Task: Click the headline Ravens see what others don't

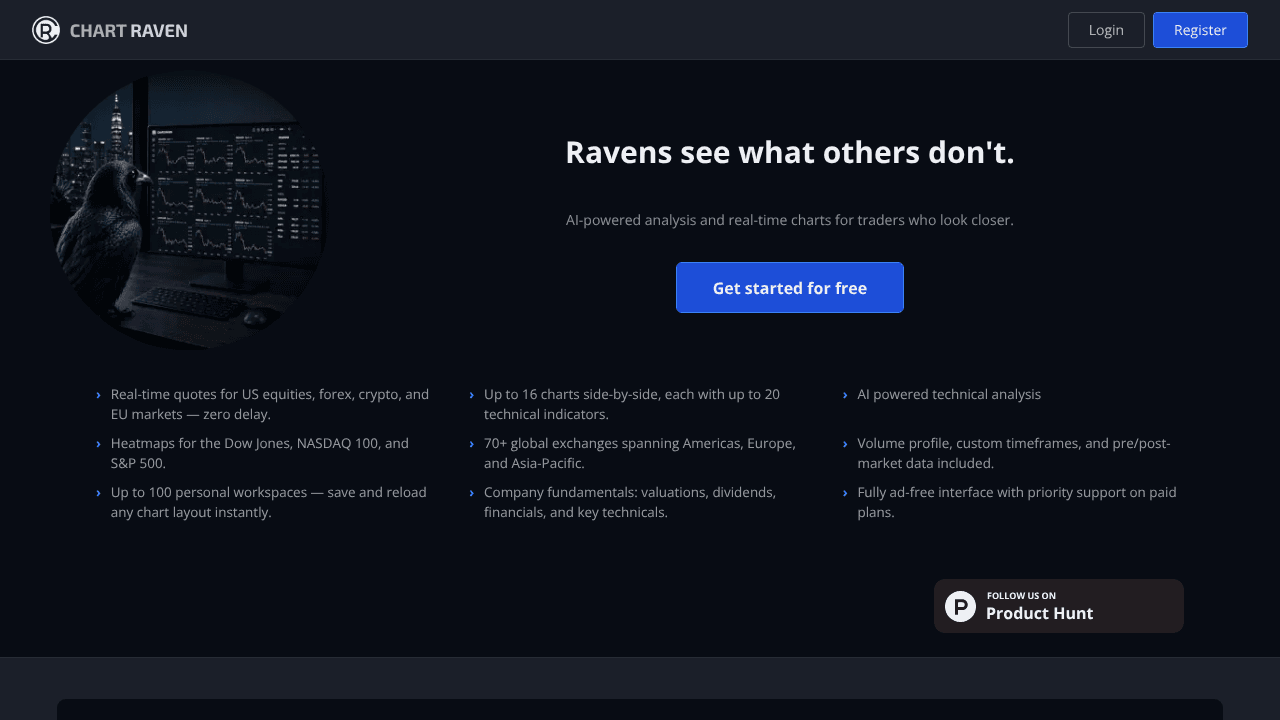Action: 790,152
